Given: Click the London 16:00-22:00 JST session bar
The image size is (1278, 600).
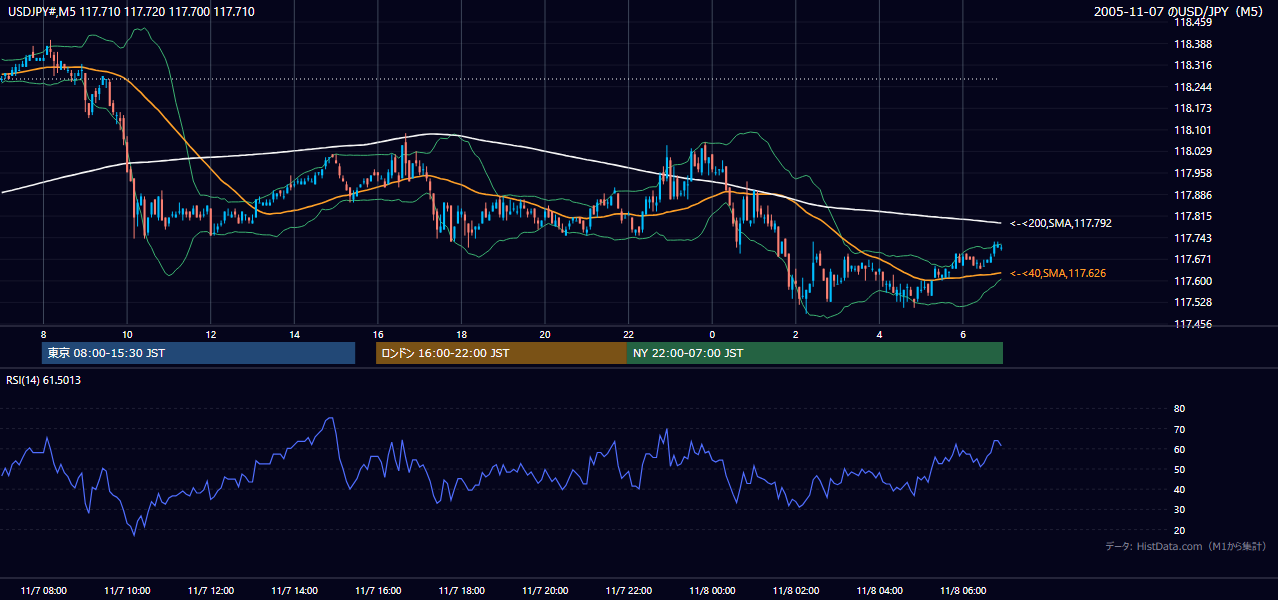Looking at the screenshot, I should pyautogui.click(x=501, y=353).
